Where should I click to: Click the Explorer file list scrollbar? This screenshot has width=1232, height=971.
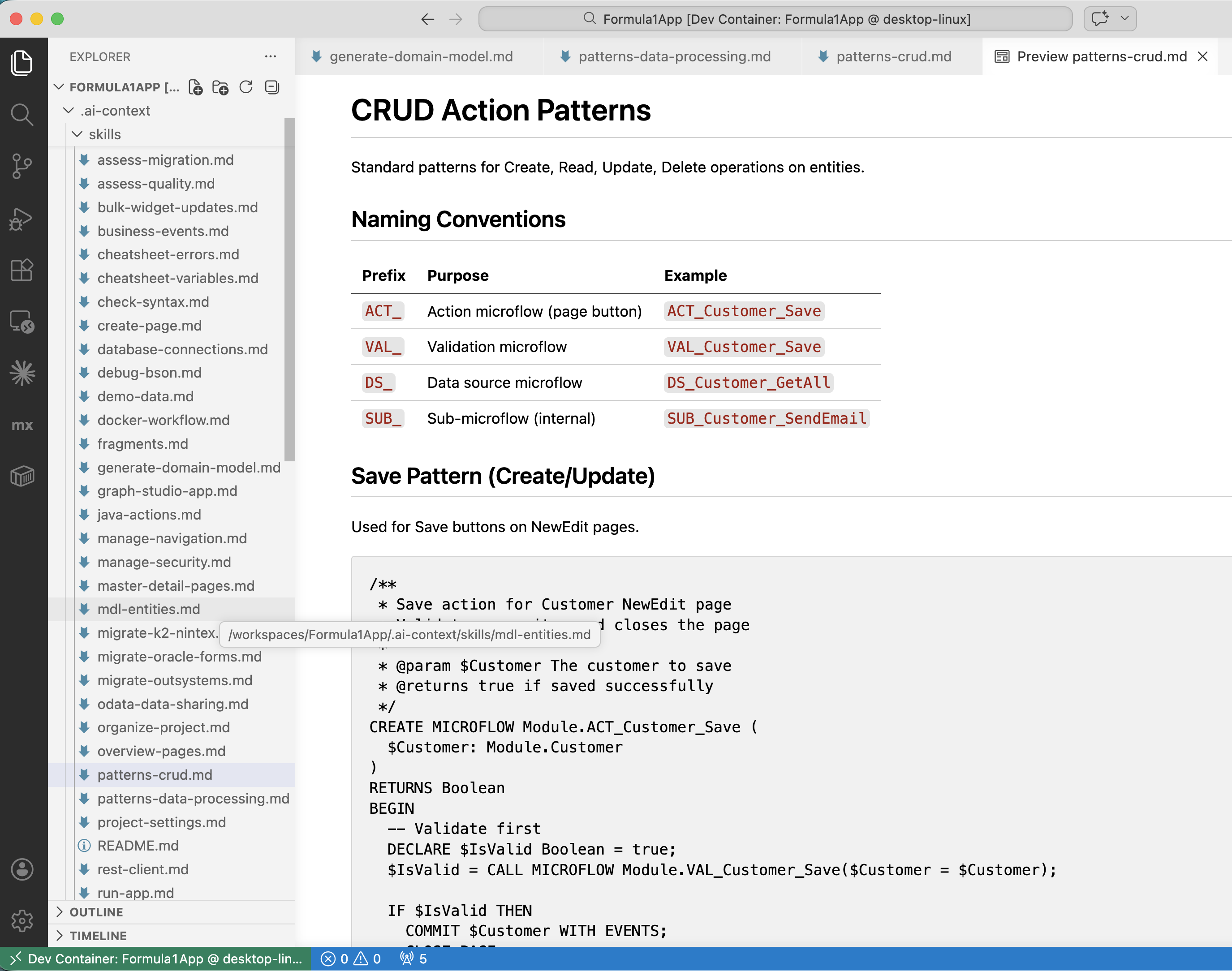pos(289,290)
